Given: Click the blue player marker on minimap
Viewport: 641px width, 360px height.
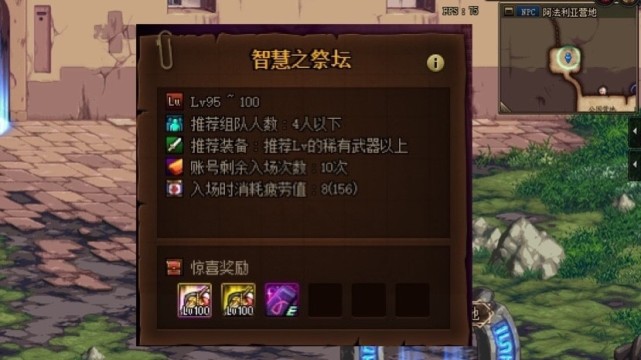Looking at the screenshot, I should pos(568,57).
